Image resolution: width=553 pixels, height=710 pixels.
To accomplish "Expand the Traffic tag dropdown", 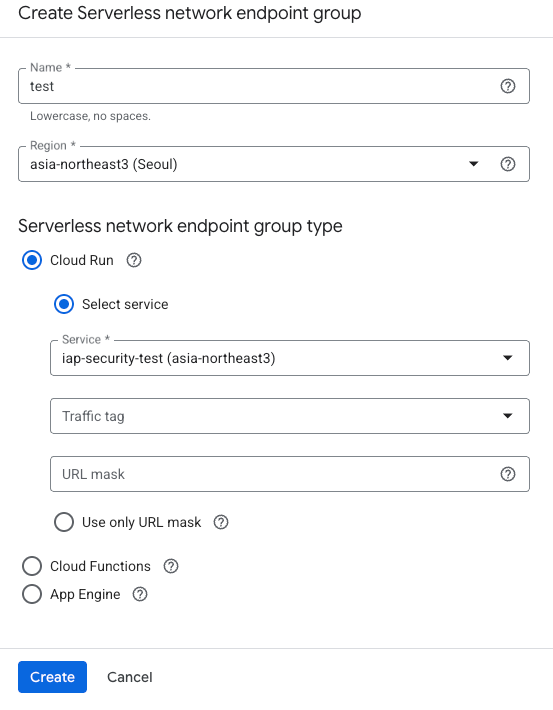I will (290, 416).
